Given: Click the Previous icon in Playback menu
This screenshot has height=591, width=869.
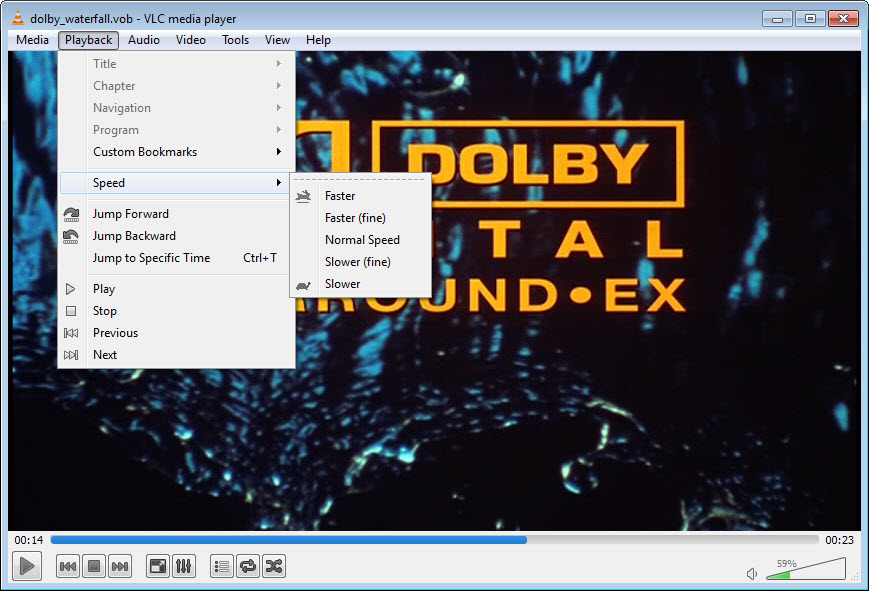Looking at the screenshot, I should [71, 333].
